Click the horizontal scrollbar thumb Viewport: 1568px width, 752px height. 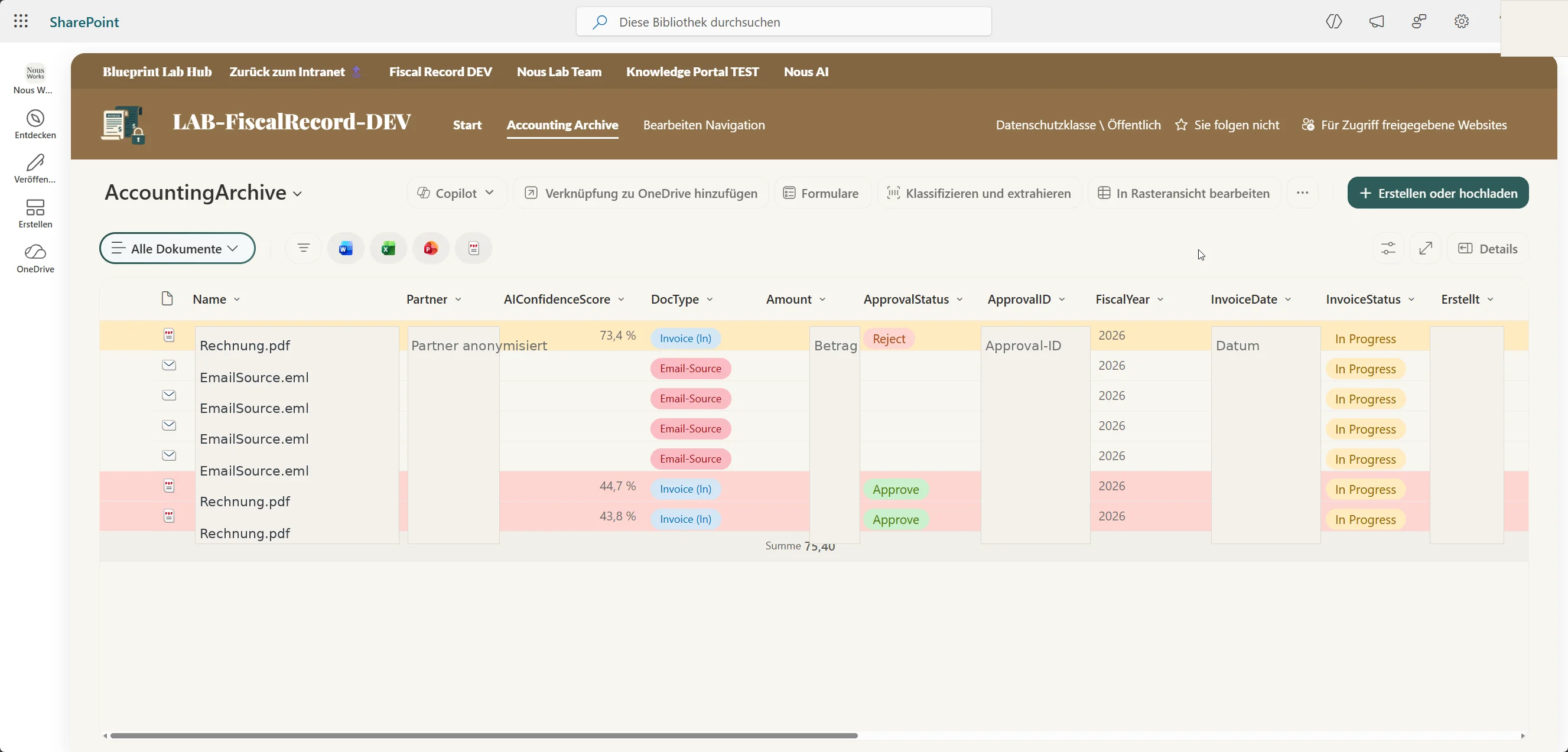(484, 735)
